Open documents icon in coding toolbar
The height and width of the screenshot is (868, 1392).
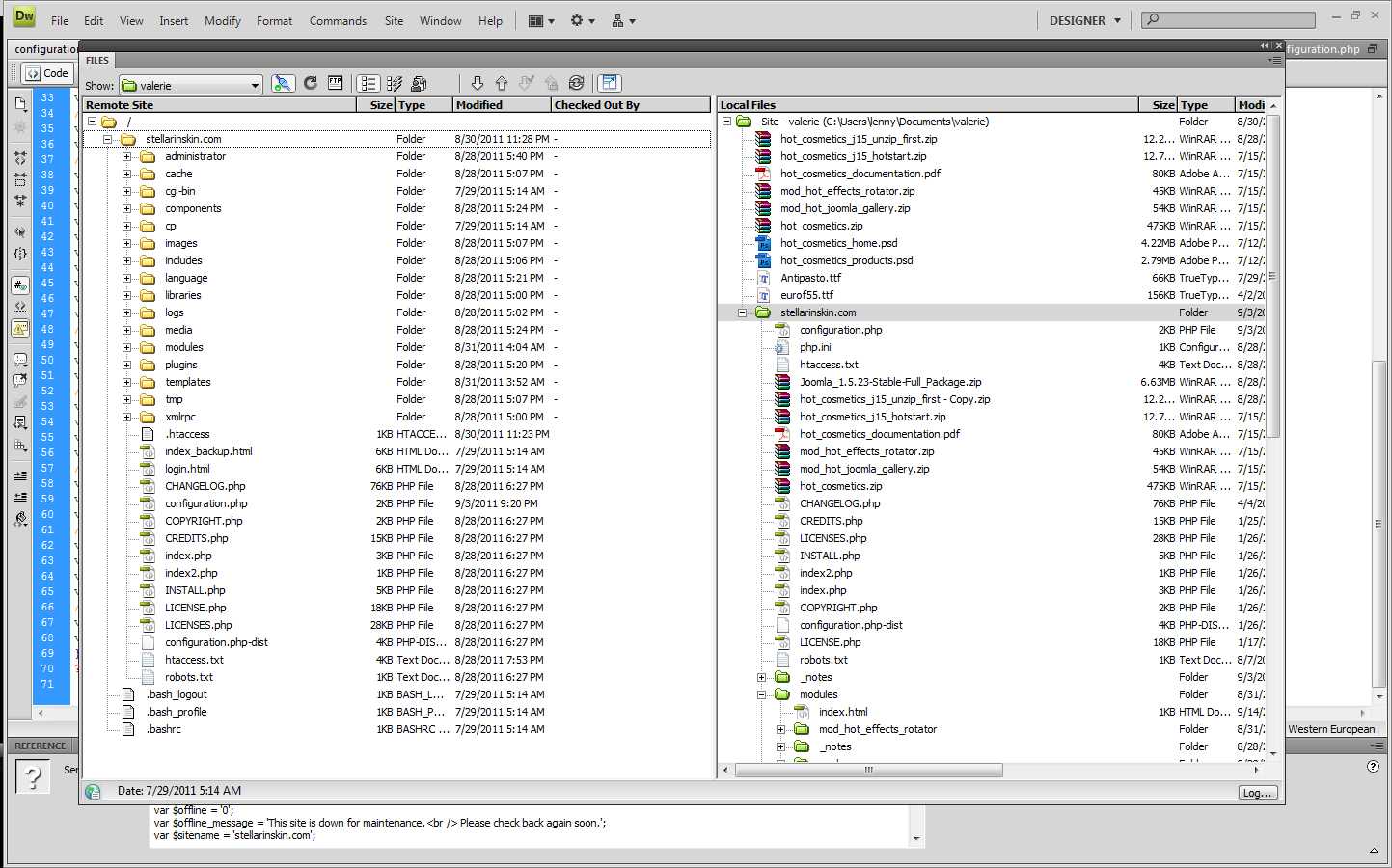[x=20, y=103]
